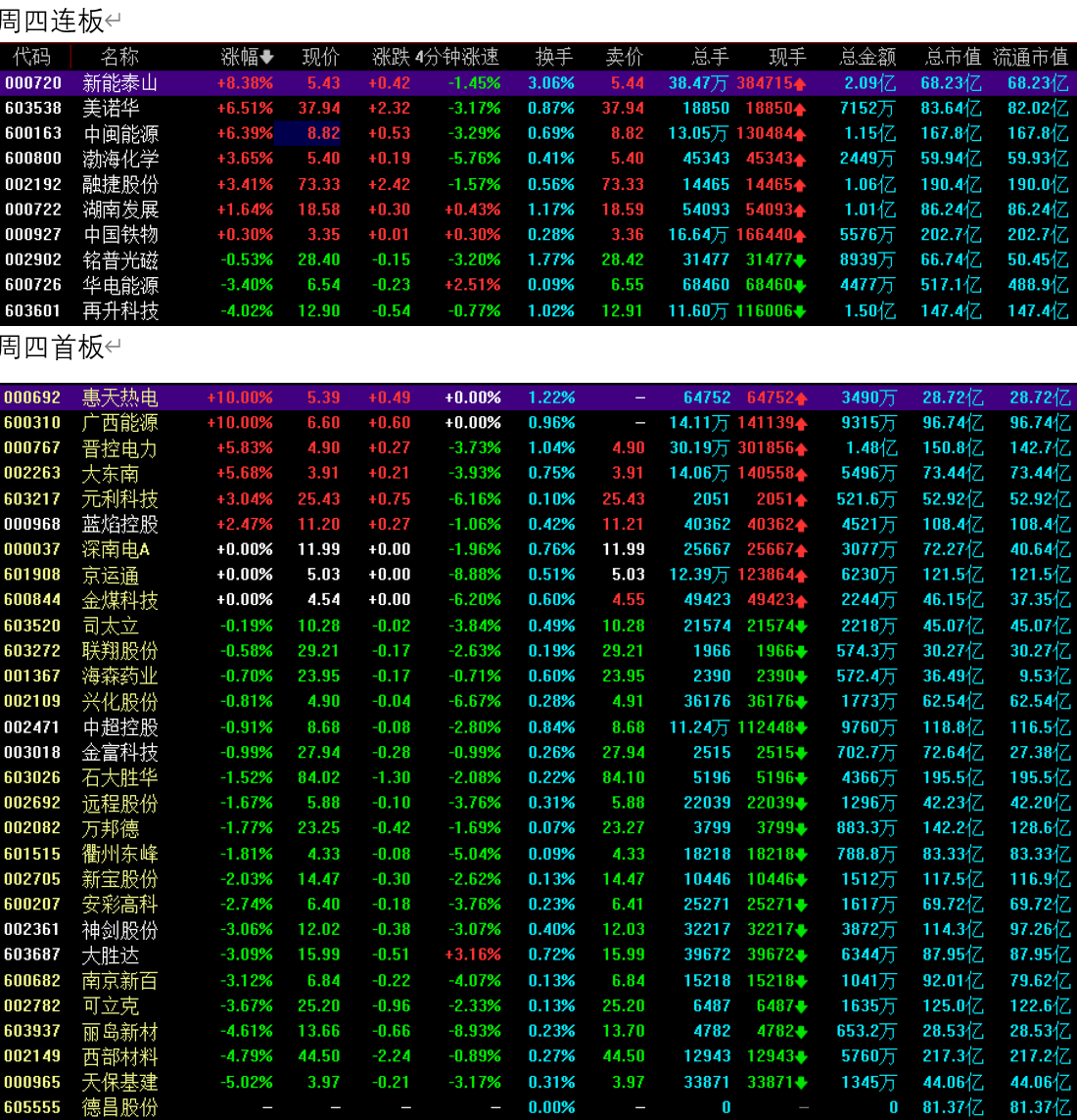
Task: Click stock code 603538
Action: click(33, 108)
